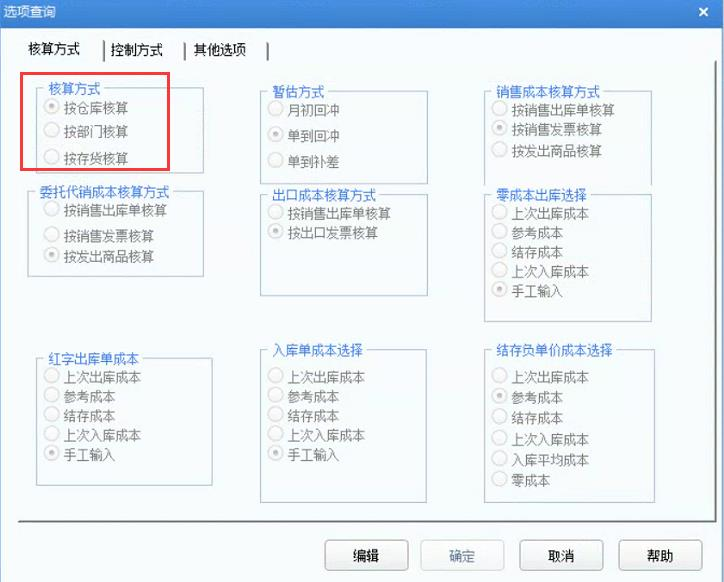
Task: Select the 按存货核算 radio option
Action: pos(52,157)
